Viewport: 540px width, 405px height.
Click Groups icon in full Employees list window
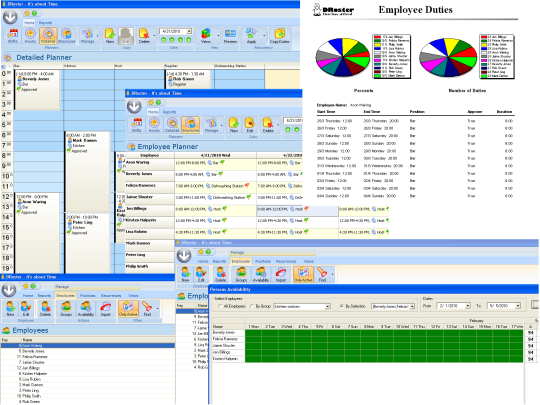(66, 309)
